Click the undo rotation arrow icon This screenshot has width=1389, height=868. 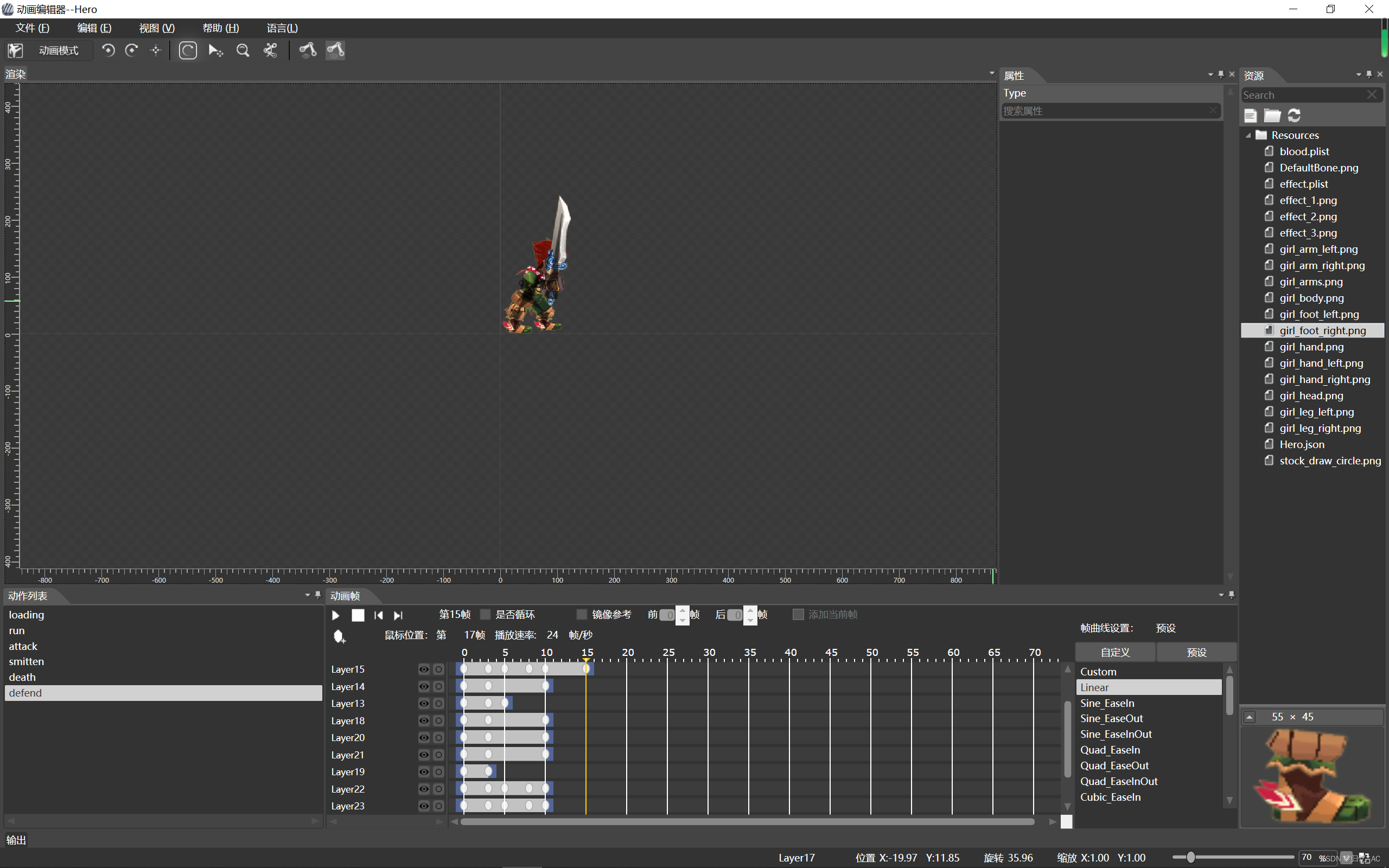point(108,50)
